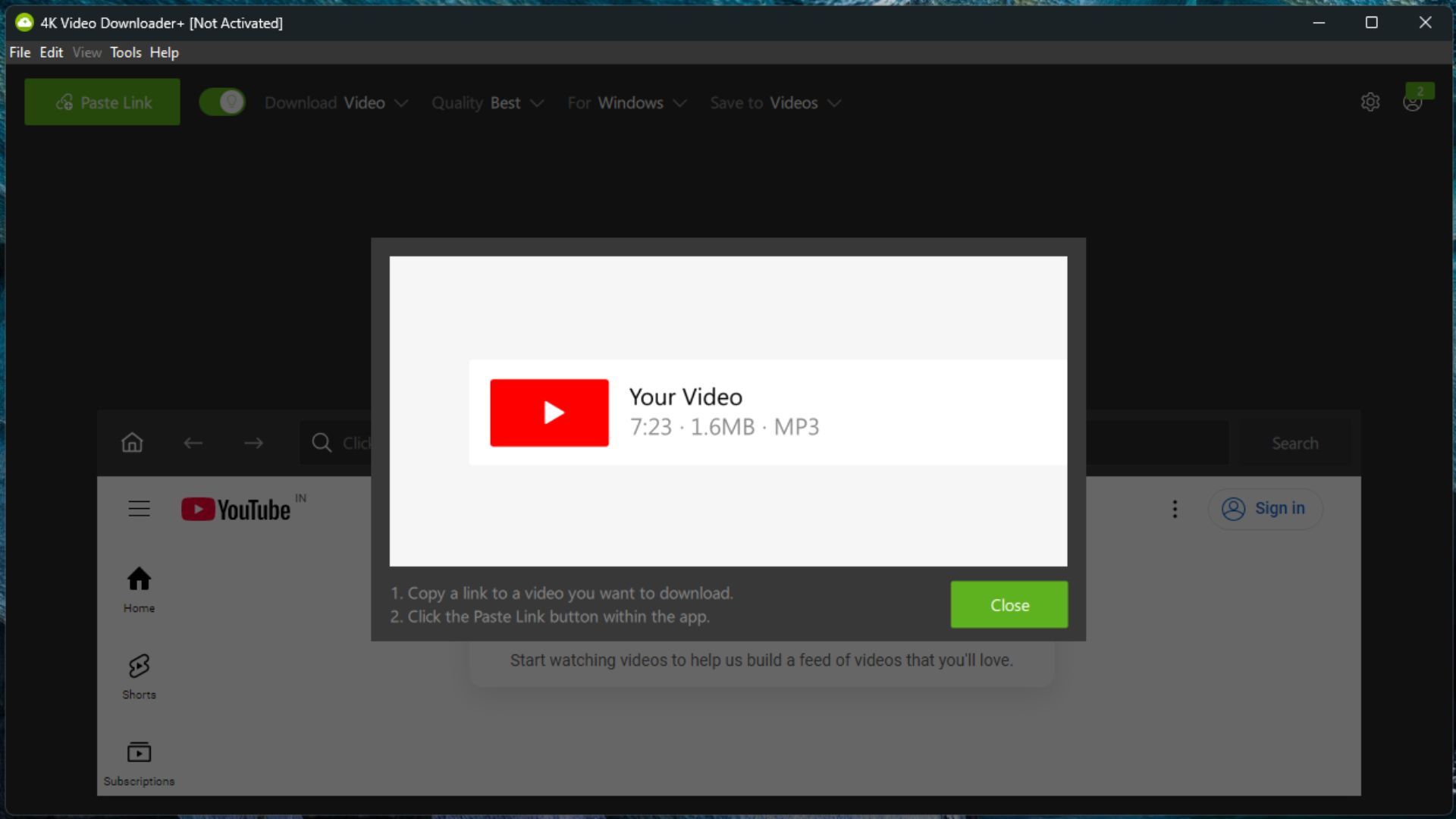The width and height of the screenshot is (1456, 819).
Task: Click the browser search magnifier icon
Action: pos(322,443)
